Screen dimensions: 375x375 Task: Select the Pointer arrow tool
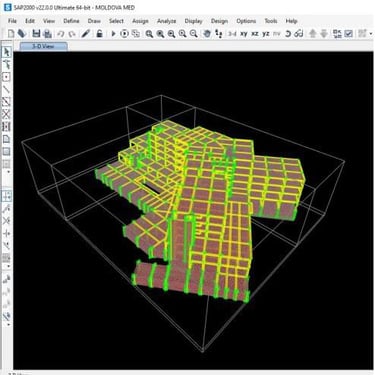coord(7,52)
